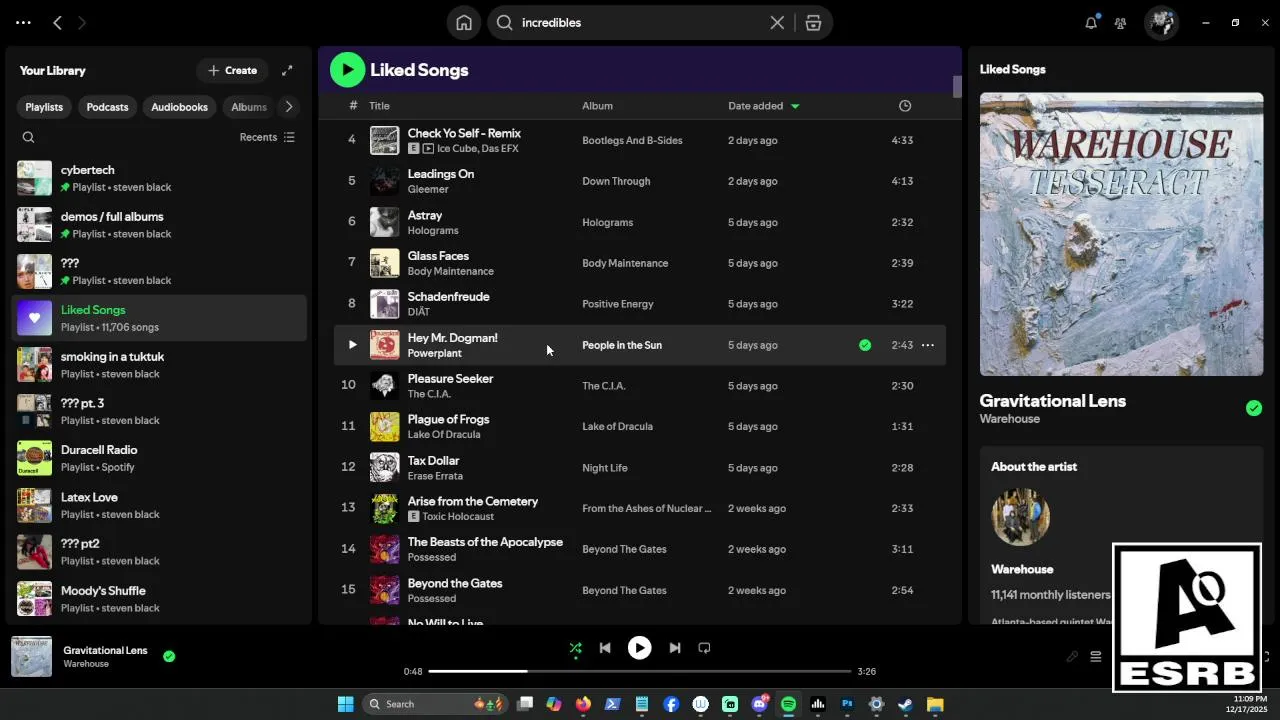Open the Browse icon beside search
The image size is (1280, 720).
click(x=813, y=23)
